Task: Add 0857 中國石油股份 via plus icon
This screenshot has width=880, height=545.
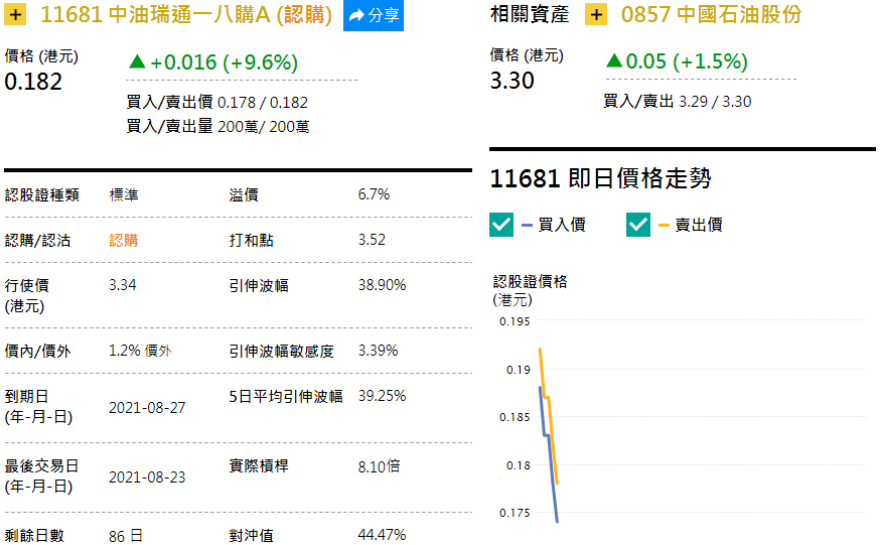Action: (x=595, y=14)
